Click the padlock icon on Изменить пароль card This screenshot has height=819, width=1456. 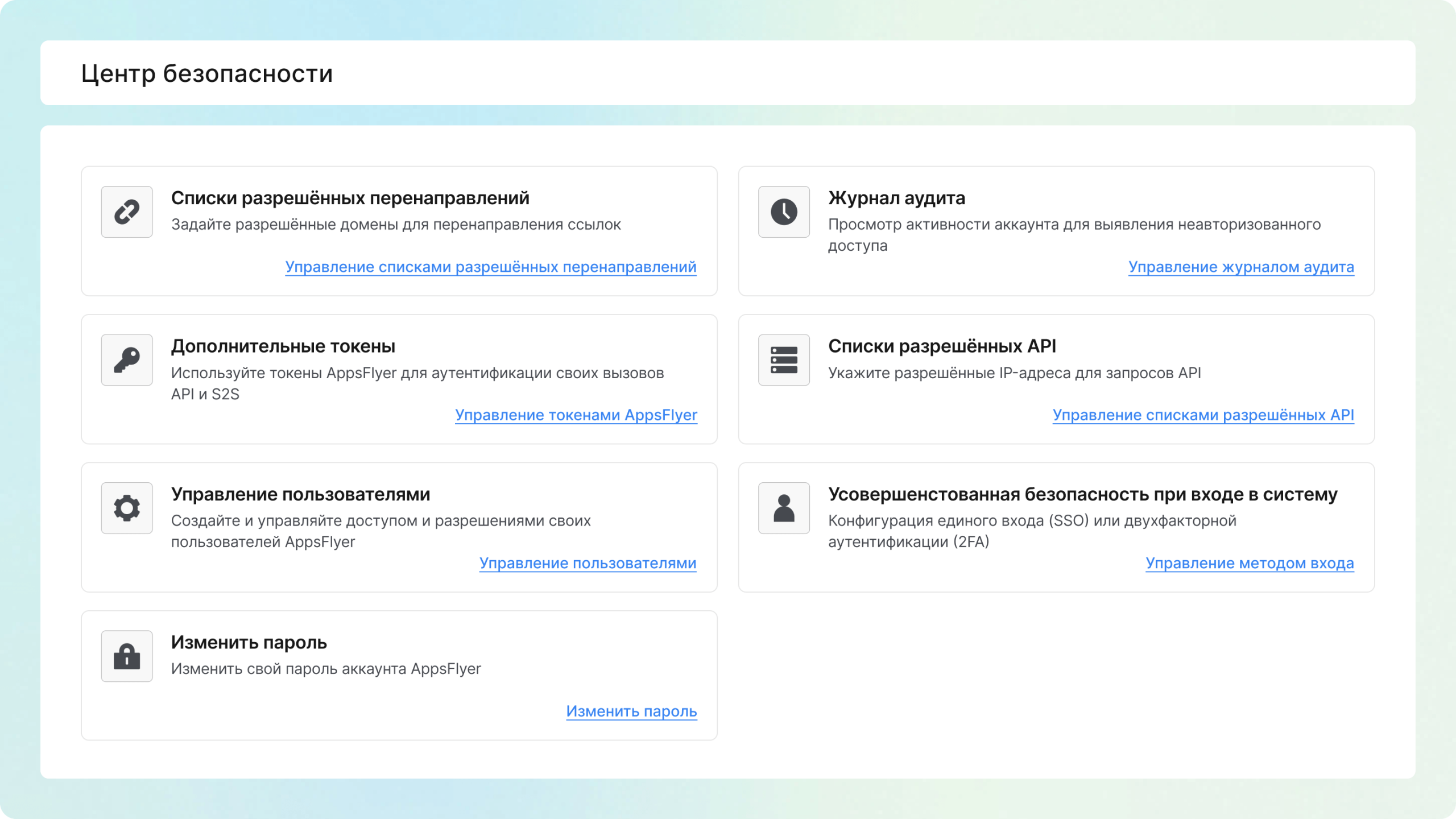point(126,656)
